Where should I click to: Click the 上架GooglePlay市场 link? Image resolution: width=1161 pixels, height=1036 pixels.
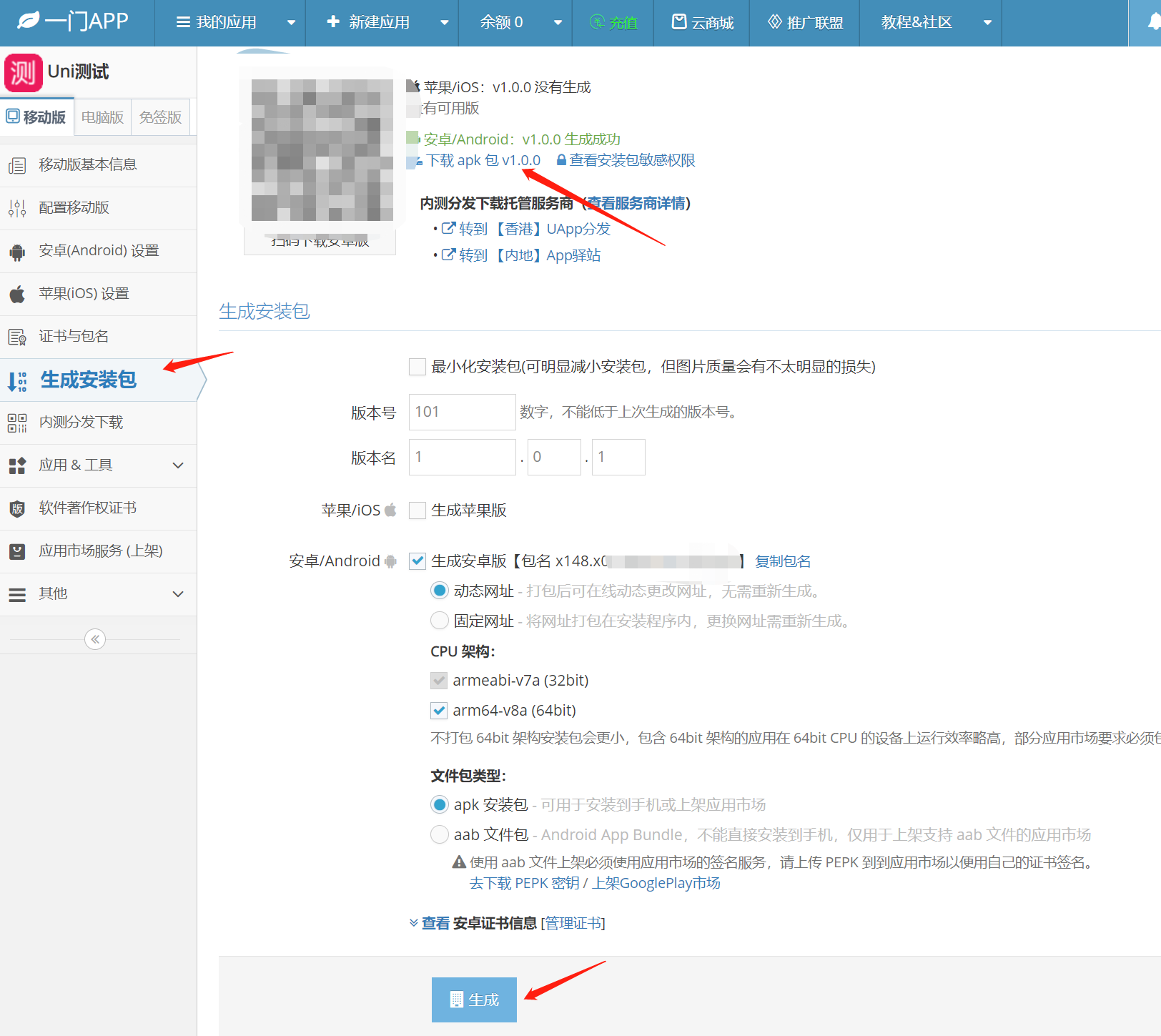coord(656,883)
